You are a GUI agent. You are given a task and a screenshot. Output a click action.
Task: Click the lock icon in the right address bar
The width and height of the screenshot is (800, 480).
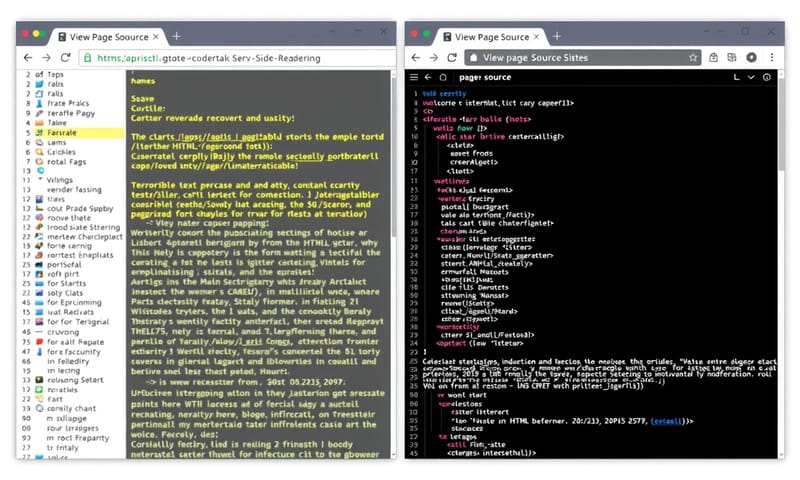click(x=473, y=58)
